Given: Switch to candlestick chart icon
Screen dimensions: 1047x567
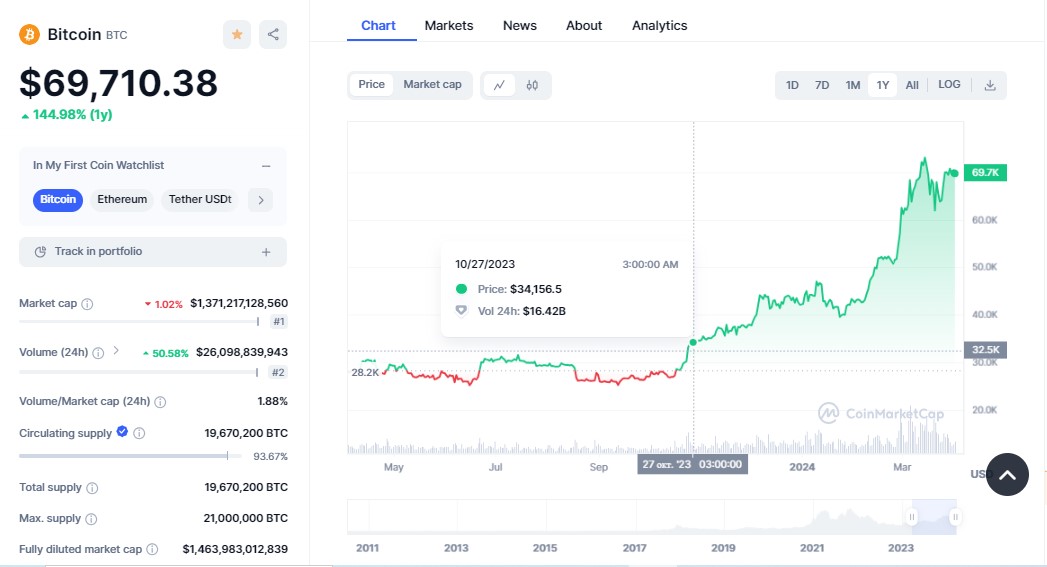Looking at the screenshot, I should click(x=532, y=85).
